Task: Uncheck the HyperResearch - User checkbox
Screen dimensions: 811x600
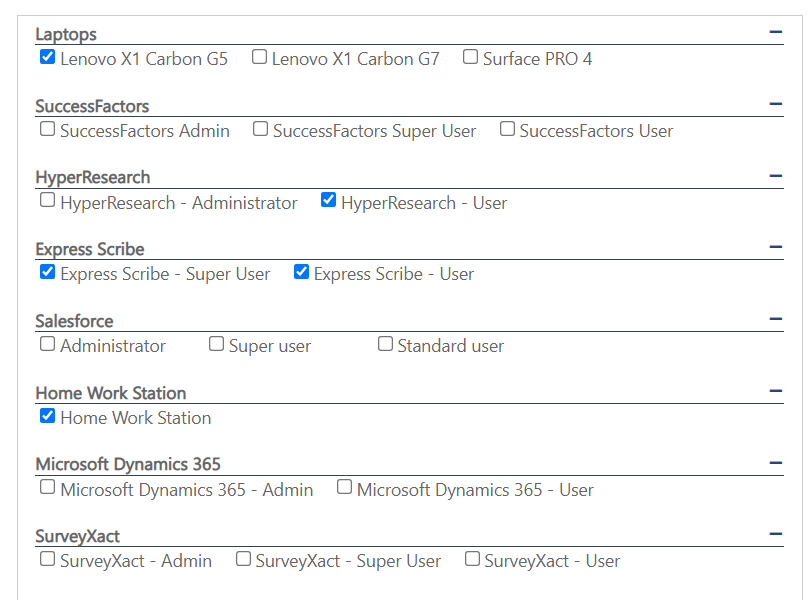Action: click(328, 201)
